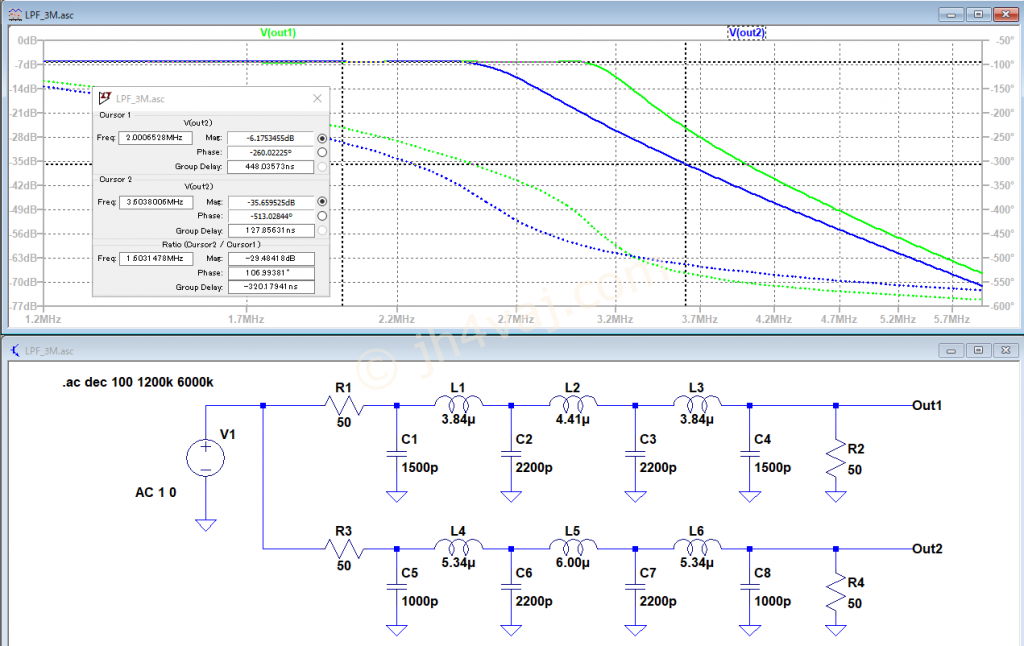Viewport: 1024px width, 646px height.
Task: Maximize the waveform plot window
Action: click(978, 14)
